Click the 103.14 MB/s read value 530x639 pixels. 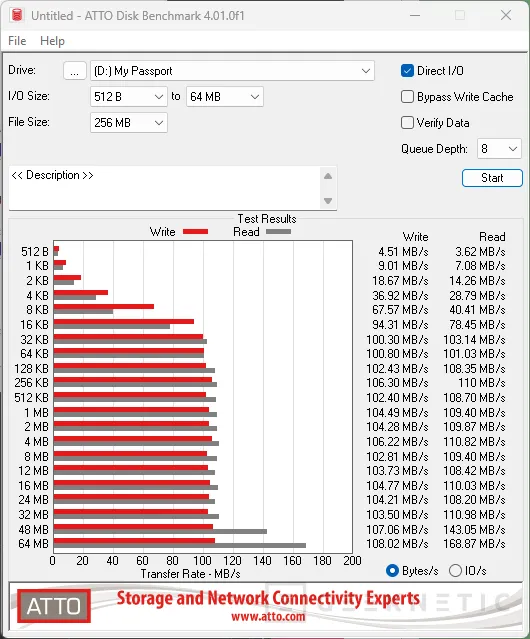pyautogui.click(x=475, y=339)
